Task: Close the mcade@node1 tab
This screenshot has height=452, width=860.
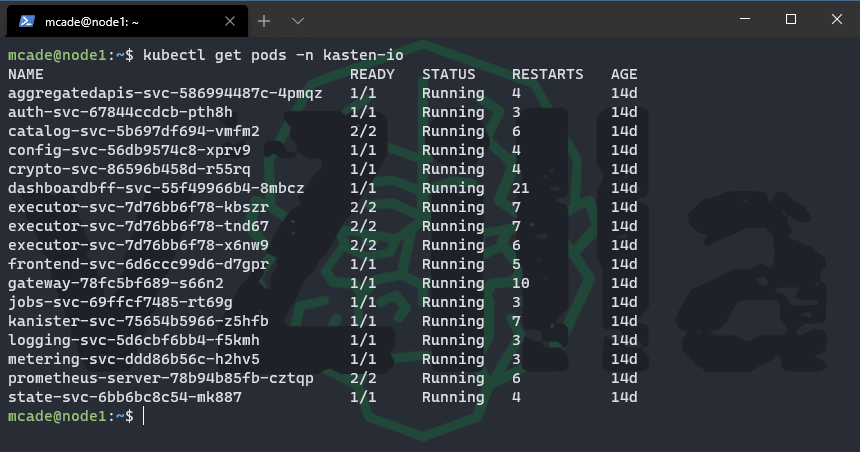Action: [230, 21]
